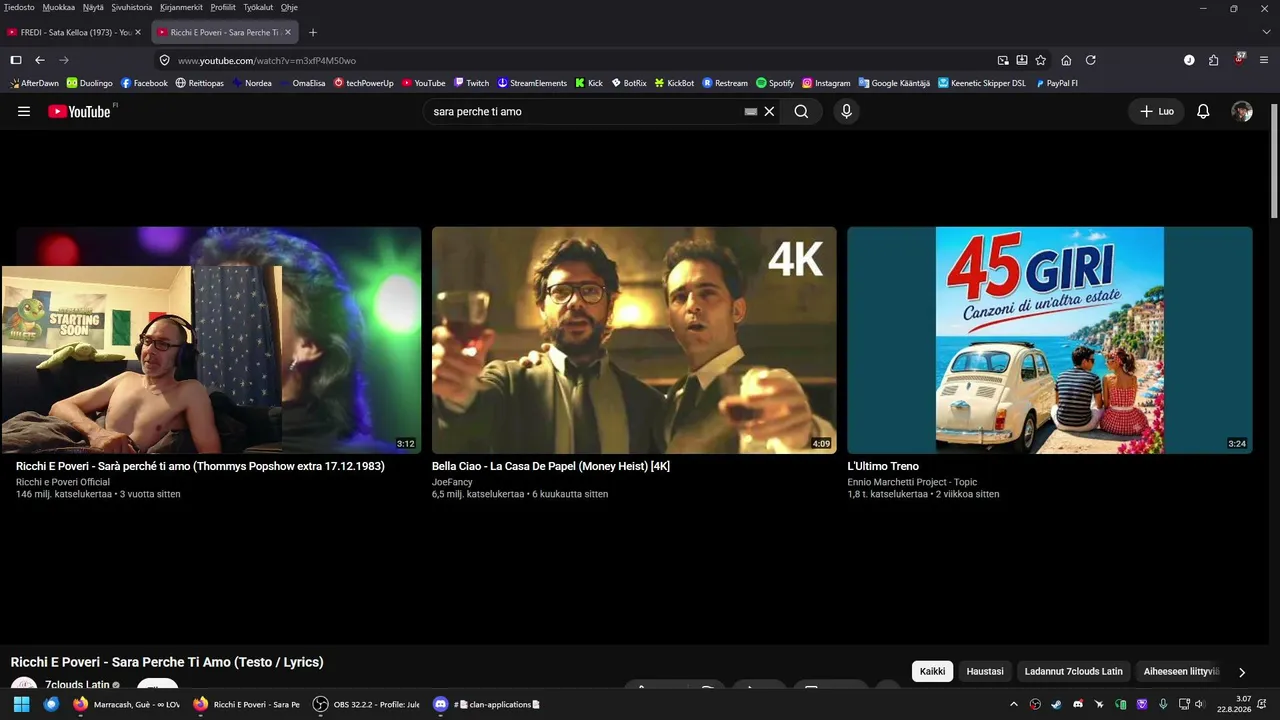
Task: Show more filter chips with the right chevron
Action: (1242, 673)
